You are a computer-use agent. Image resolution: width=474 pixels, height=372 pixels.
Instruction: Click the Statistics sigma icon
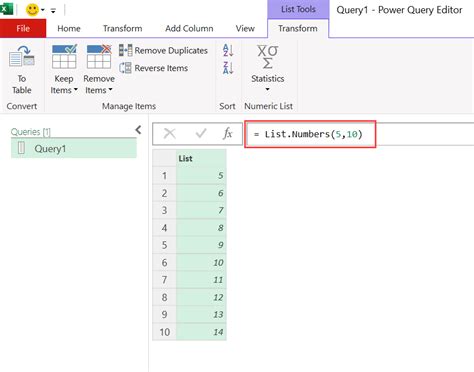pos(267,57)
